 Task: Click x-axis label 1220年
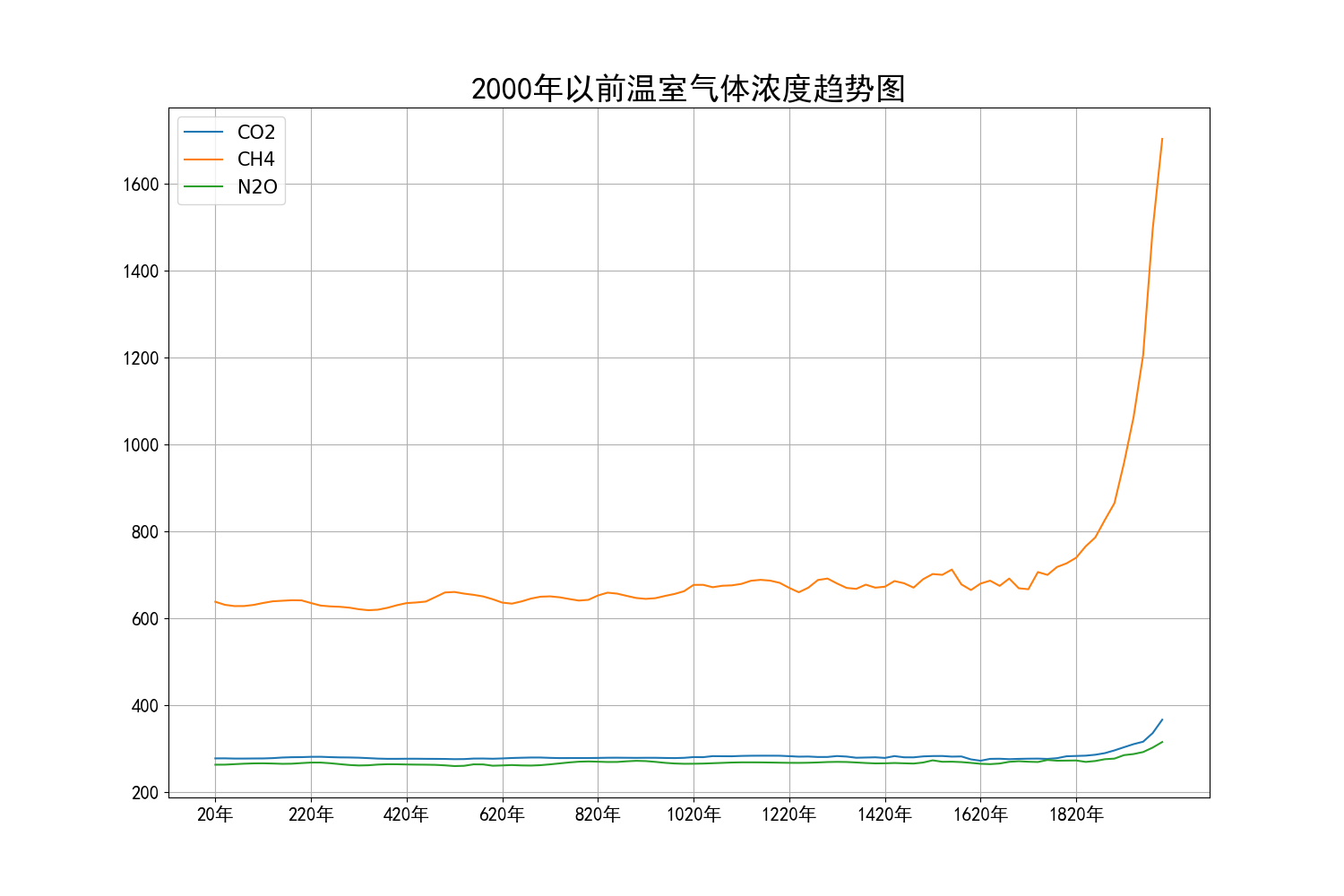coord(789,814)
